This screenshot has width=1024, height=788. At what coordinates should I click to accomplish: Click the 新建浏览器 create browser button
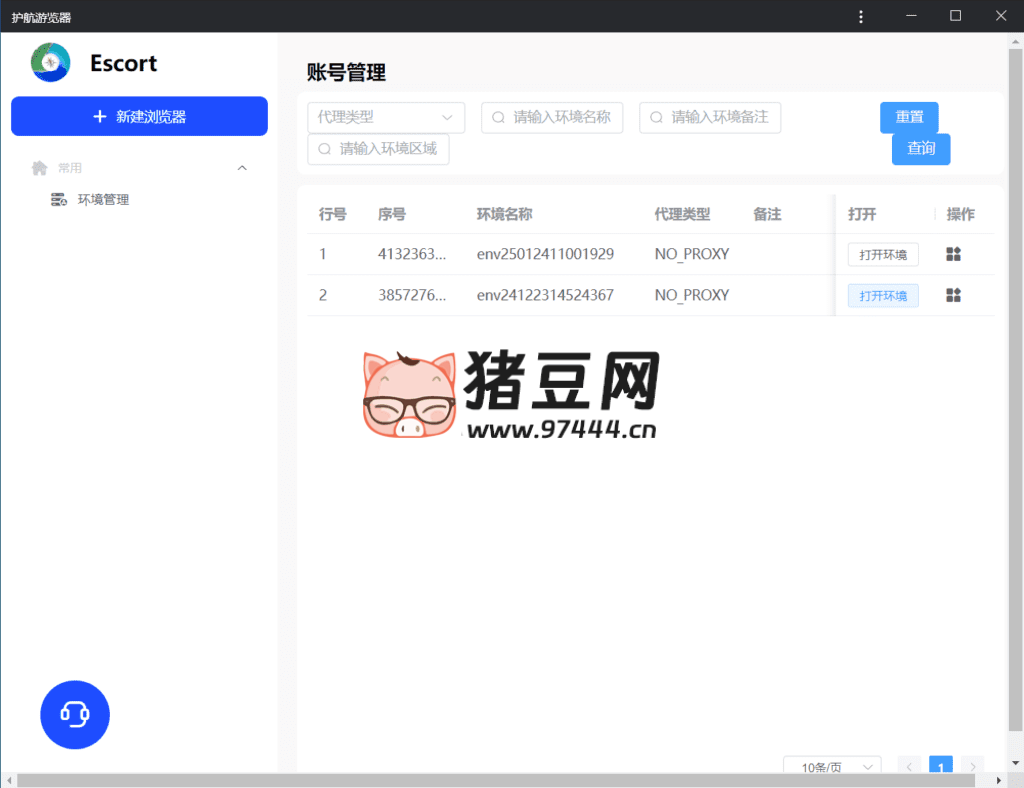point(139,116)
